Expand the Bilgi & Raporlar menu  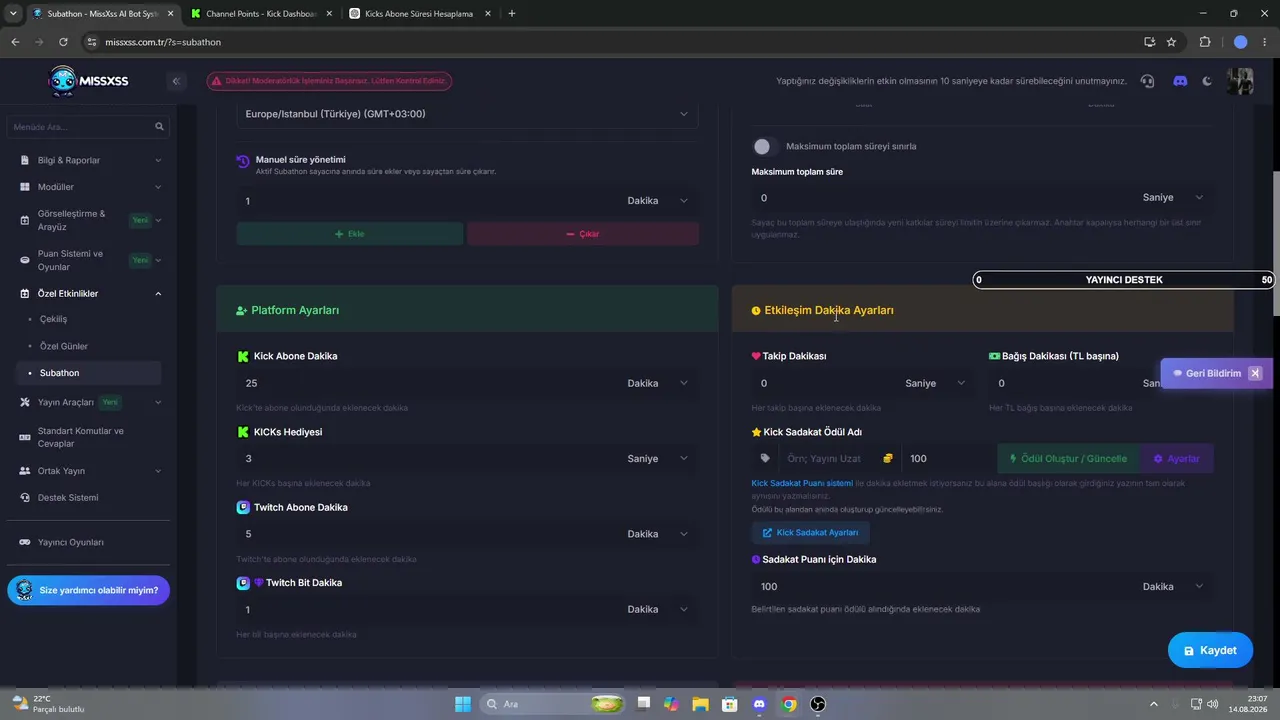point(90,160)
